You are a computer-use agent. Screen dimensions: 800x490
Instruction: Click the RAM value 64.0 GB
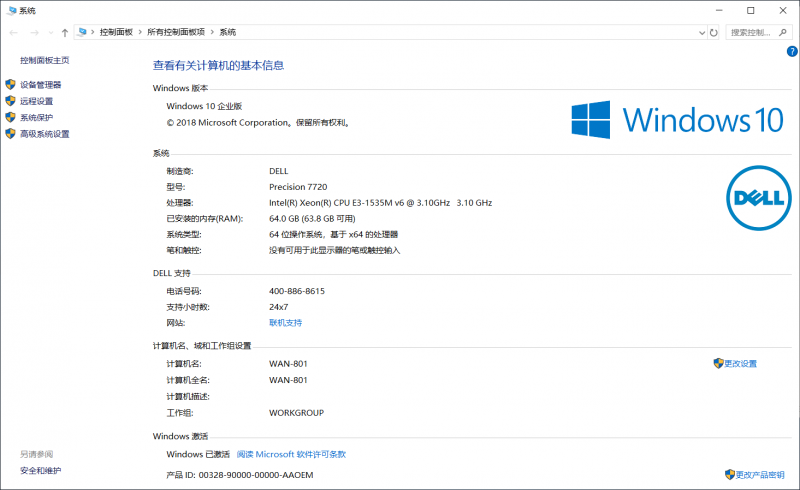(x=284, y=218)
